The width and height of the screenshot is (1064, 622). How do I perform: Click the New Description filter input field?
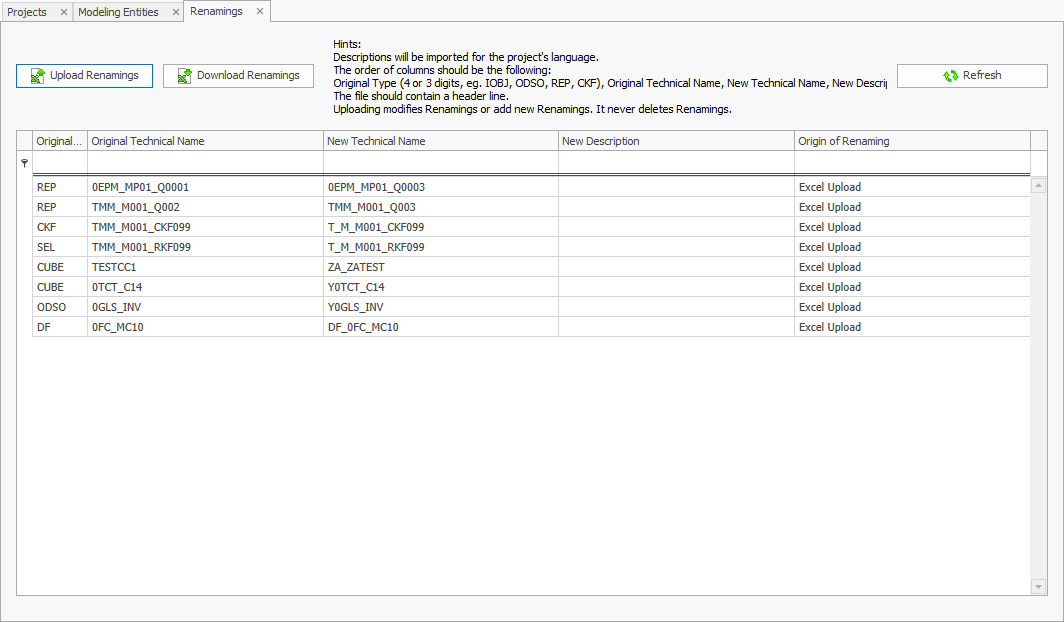pyautogui.click(x=675, y=162)
